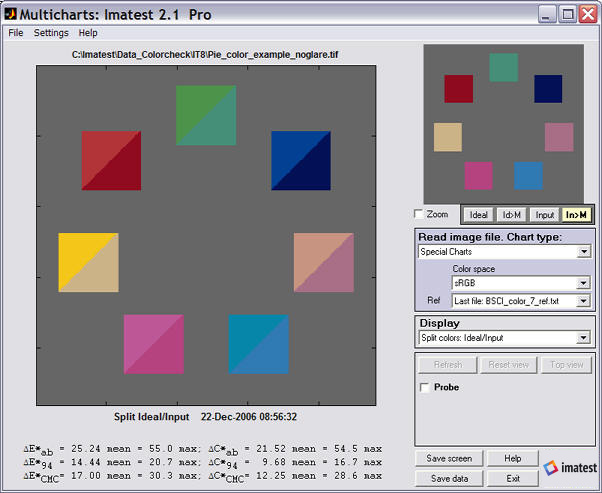Click the Exit button

[513, 479]
